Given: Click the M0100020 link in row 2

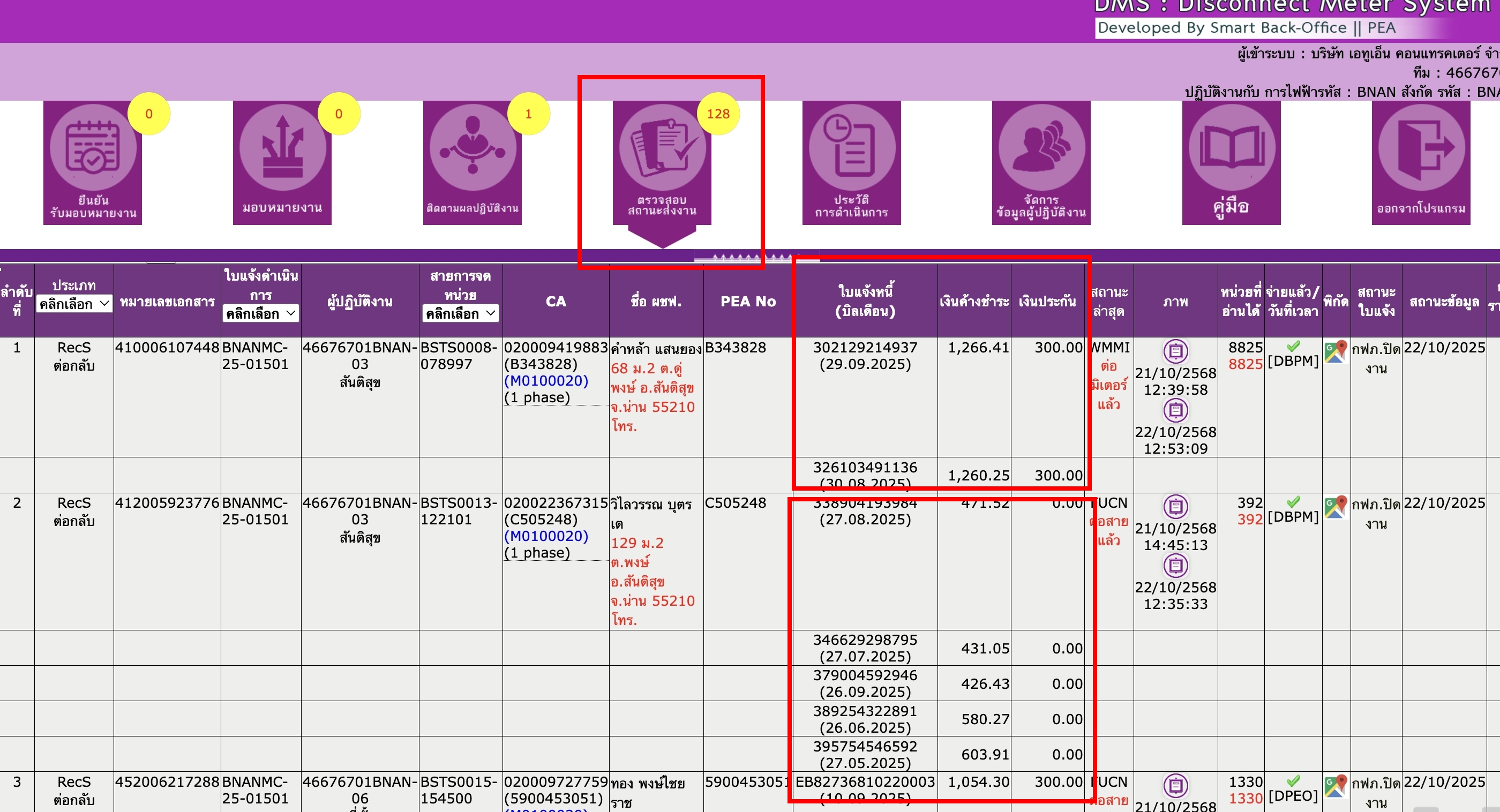Looking at the screenshot, I should pos(546,536).
